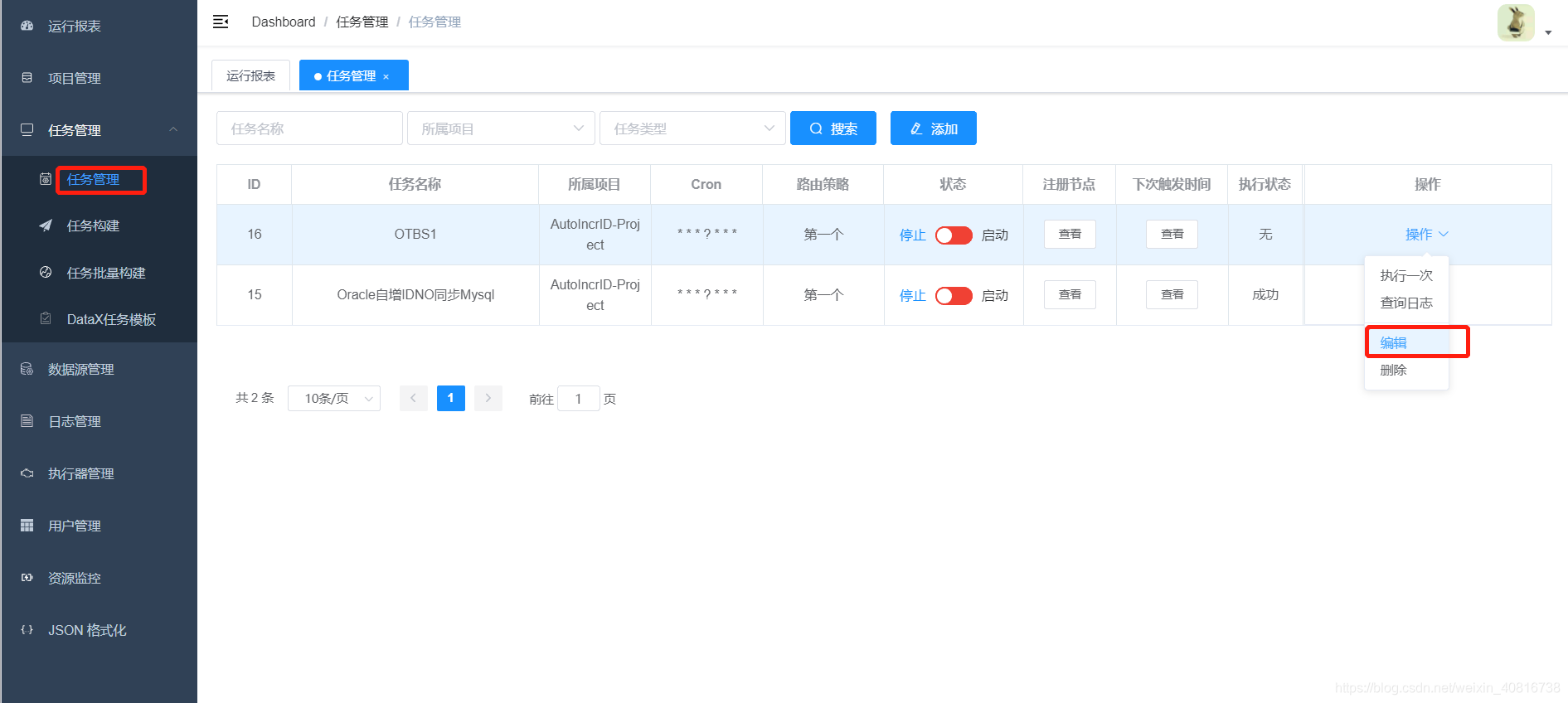Click 查看 under 注册节点 for task 15
Screen dimensions: 1568x703
click(x=1070, y=294)
